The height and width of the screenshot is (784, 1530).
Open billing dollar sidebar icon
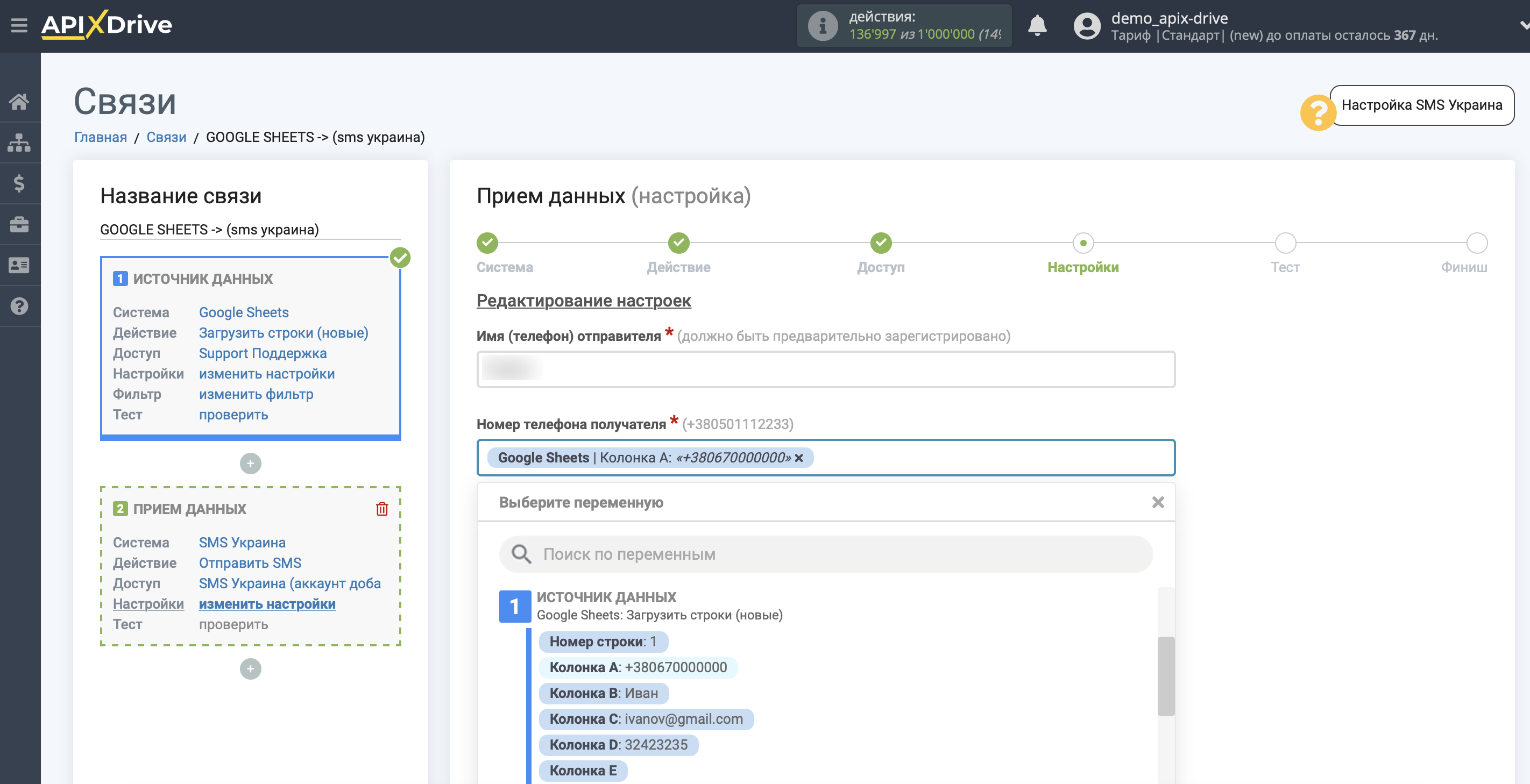click(x=19, y=183)
